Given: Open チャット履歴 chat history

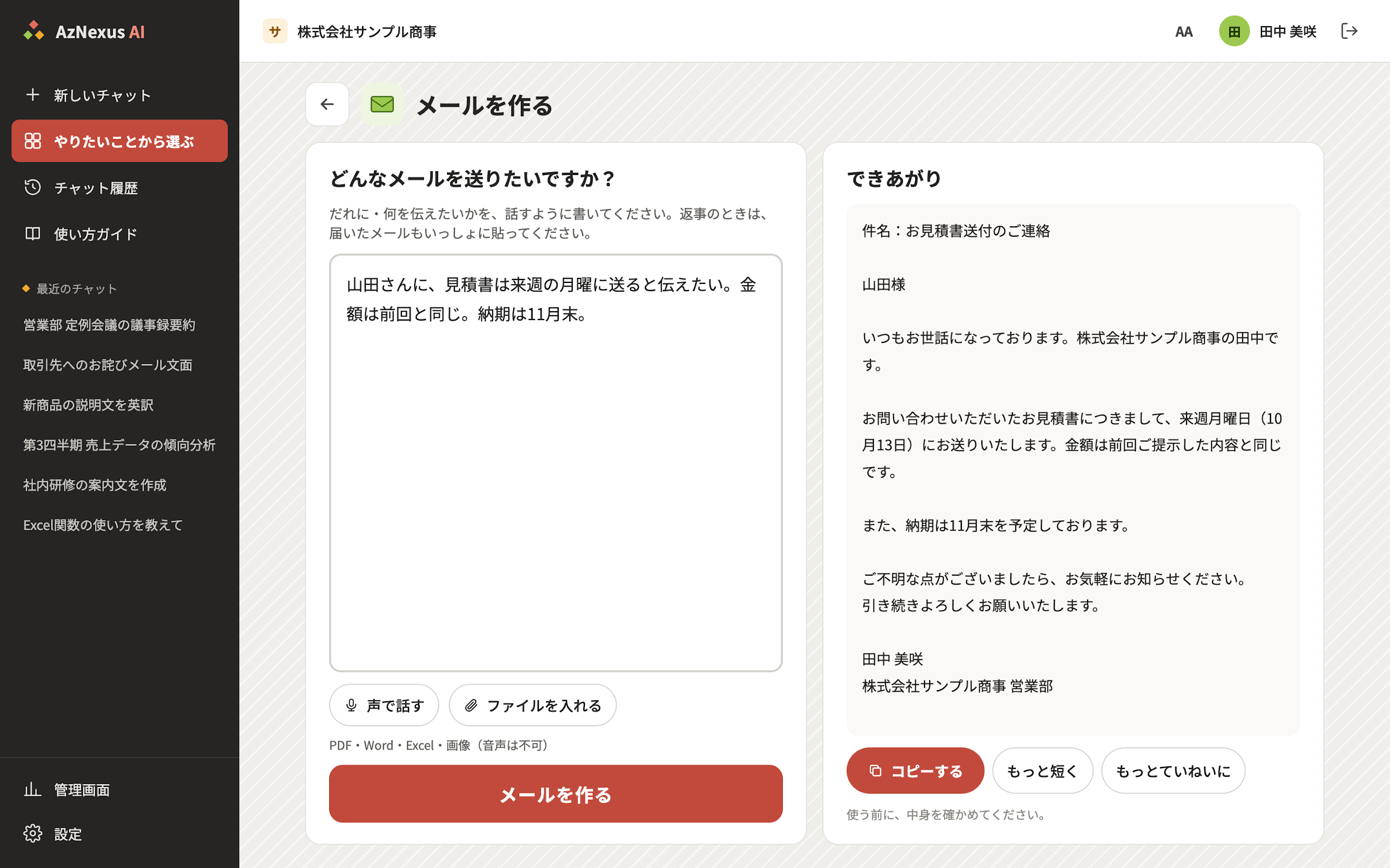Looking at the screenshot, I should pyautogui.click(x=120, y=188).
